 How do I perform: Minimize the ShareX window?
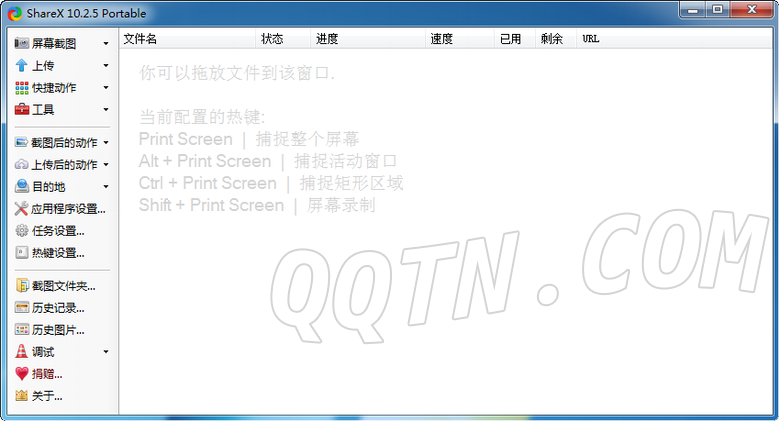click(694, 10)
